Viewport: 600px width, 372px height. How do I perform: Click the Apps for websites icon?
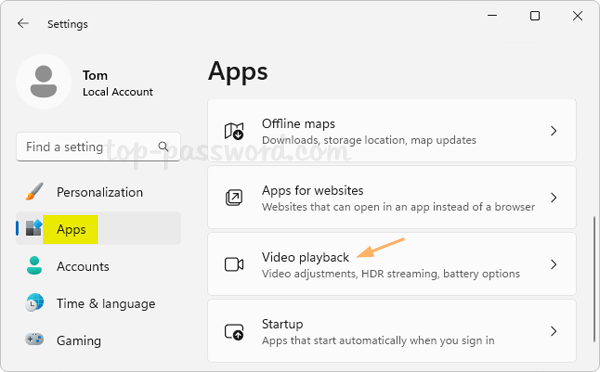coord(234,197)
